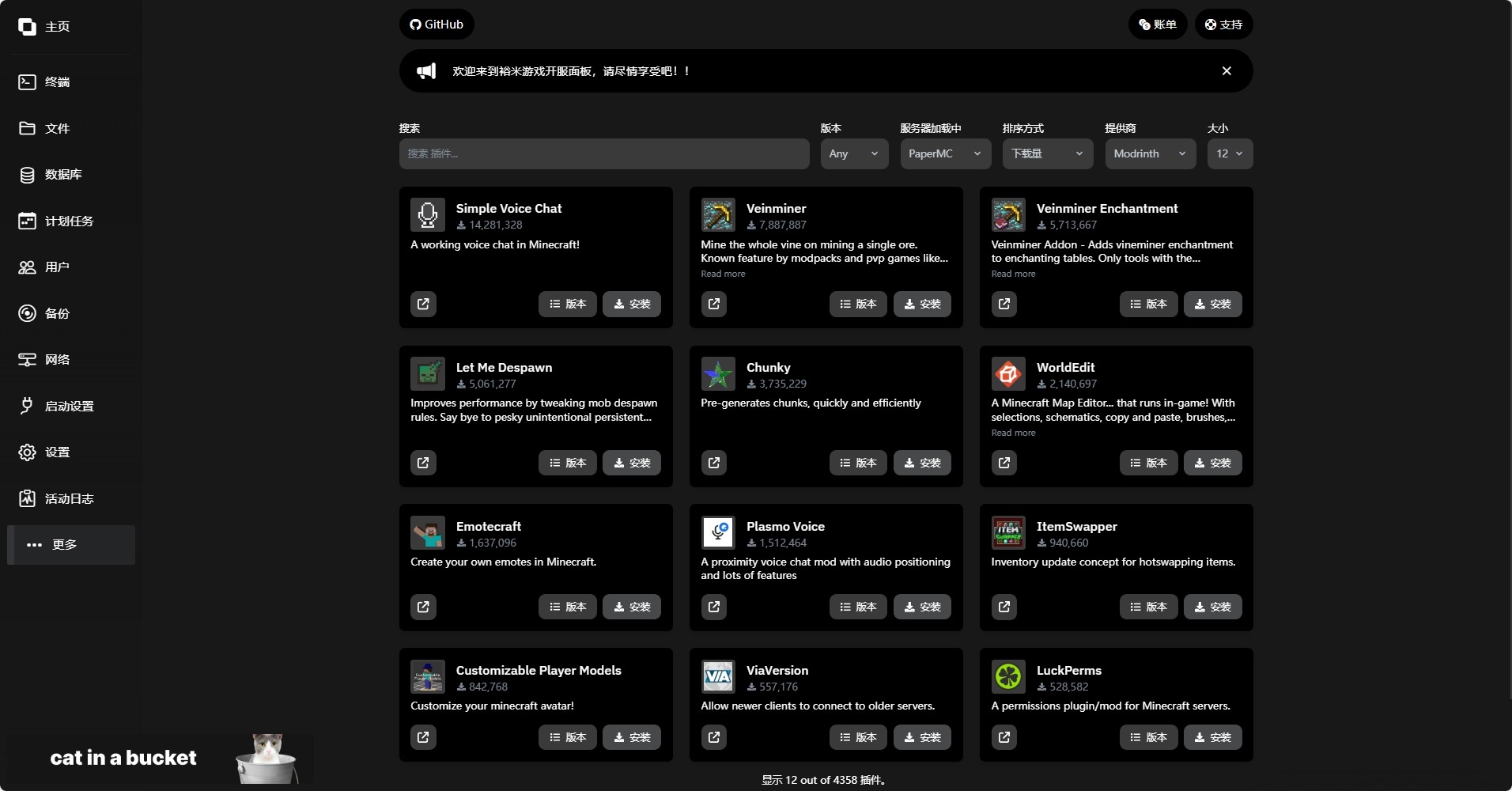View versions of ViaVersion
This screenshot has width=1512, height=791.
[x=859, y=737]
